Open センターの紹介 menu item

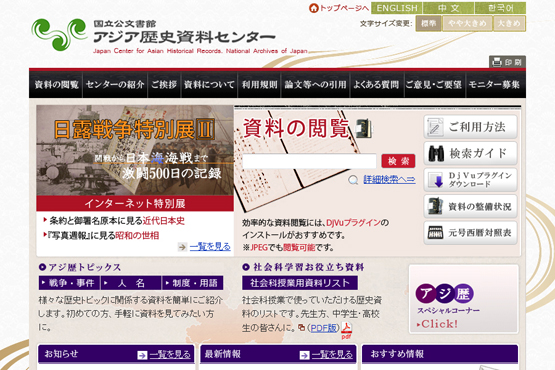115,85
